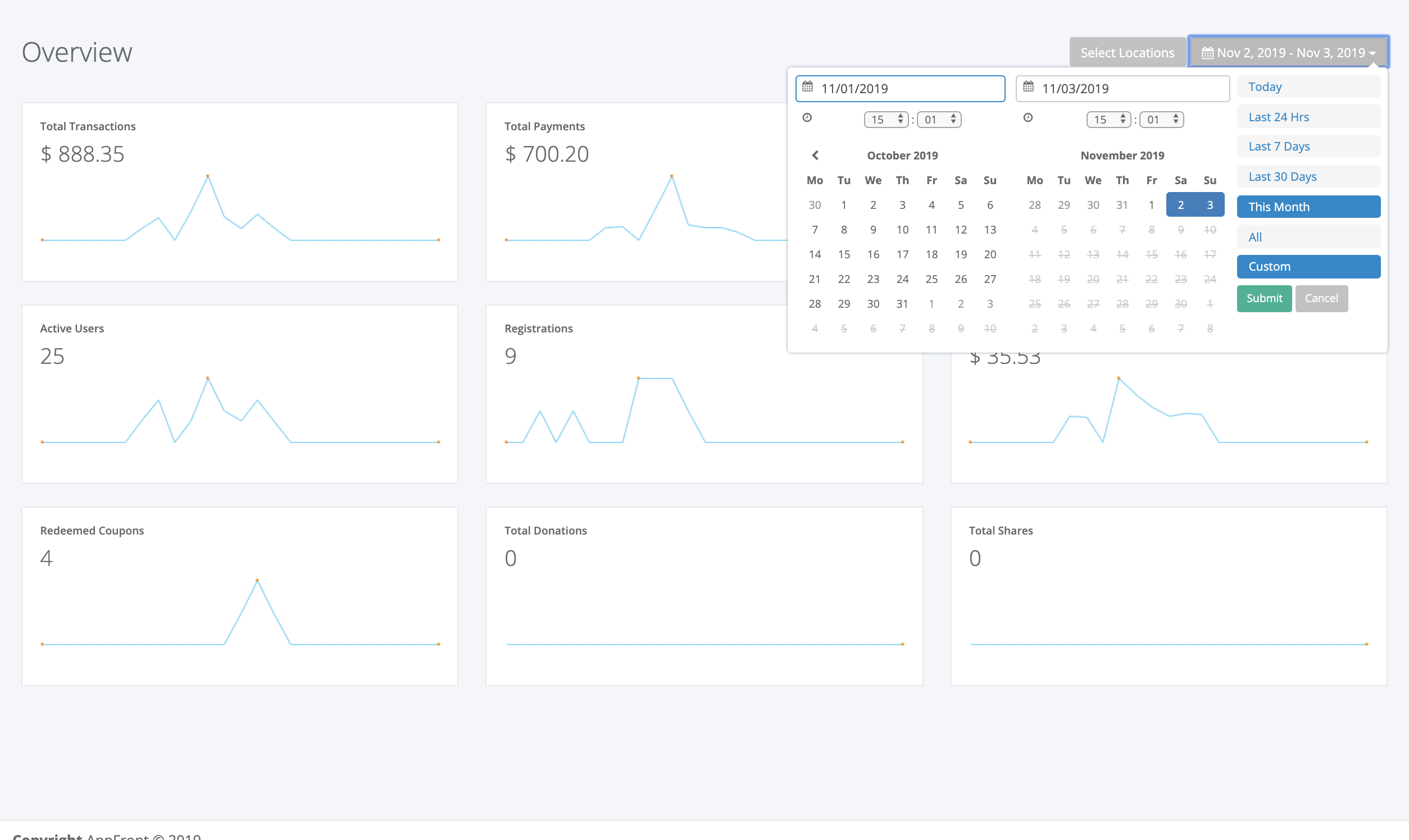Click the Redeemed Coupons card title

(92, 531)
